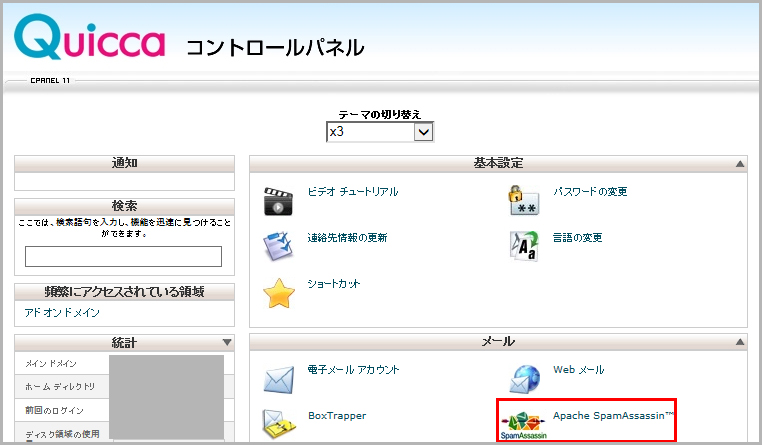
Task: Collapse the 基本設定 section
Action: 739,164
